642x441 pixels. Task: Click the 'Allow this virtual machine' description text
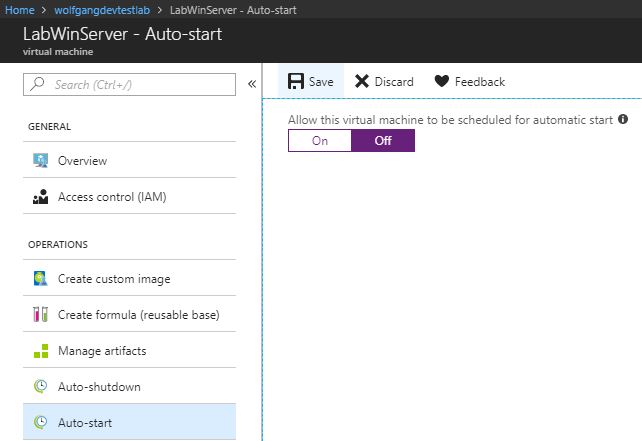(x=450, y=120)
